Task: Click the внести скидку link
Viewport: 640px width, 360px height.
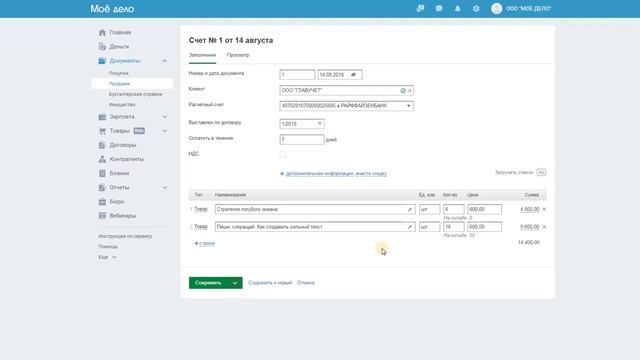Action: [371, 173]
